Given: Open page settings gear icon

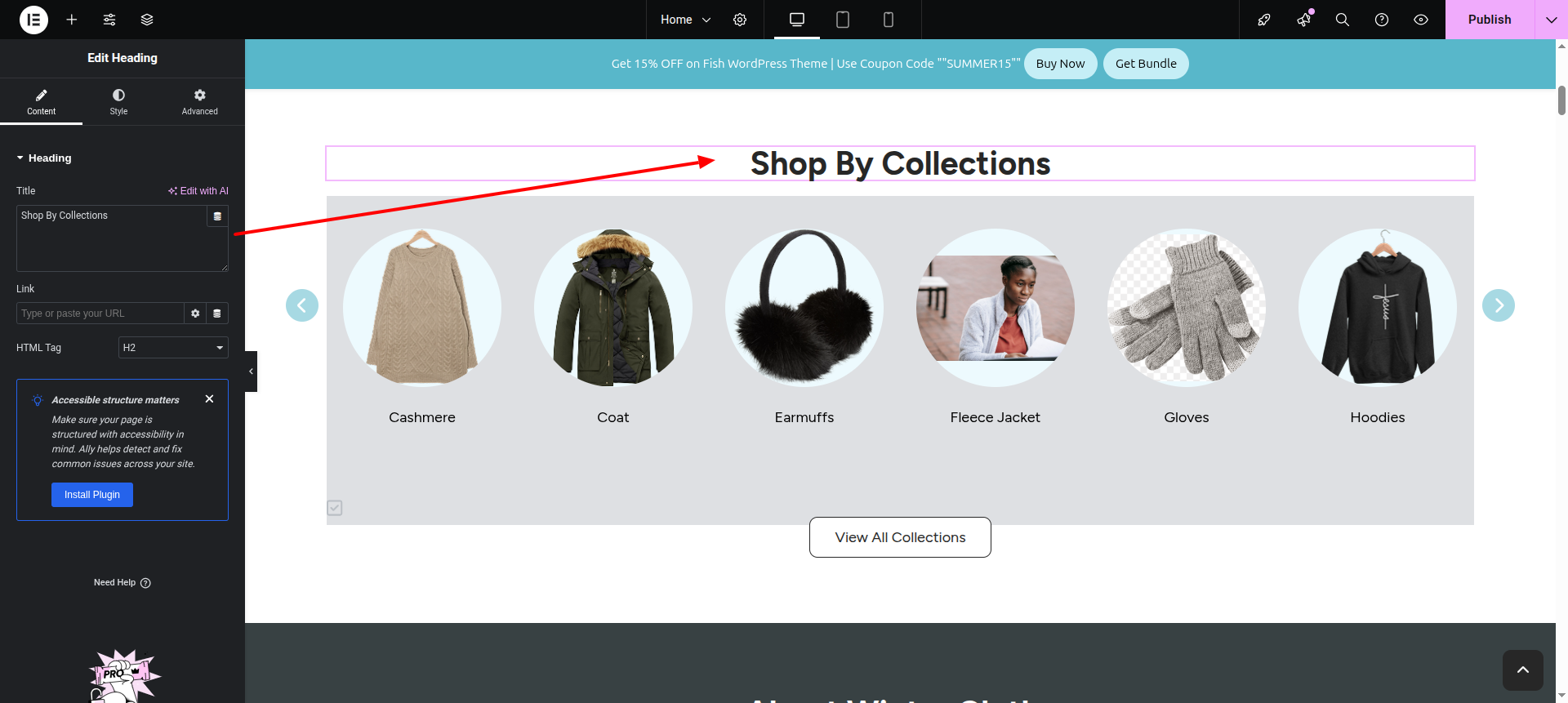Looking at the screenshot, I should click(740, 20).
